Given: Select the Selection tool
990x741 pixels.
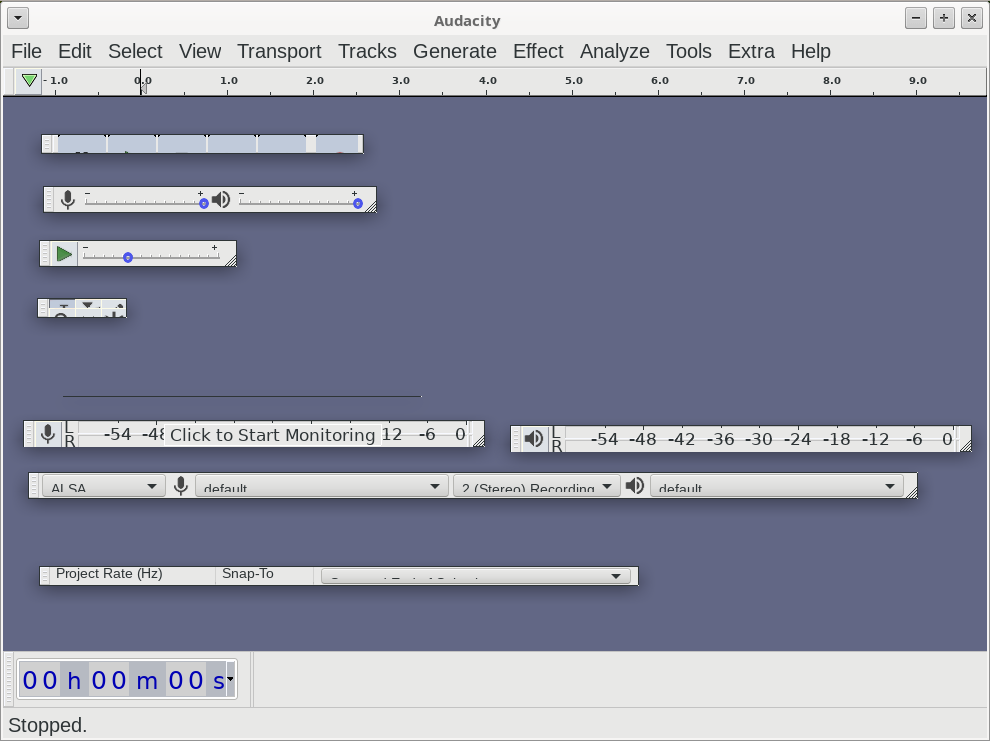Looking at the screenshot, I should [62, 303].
